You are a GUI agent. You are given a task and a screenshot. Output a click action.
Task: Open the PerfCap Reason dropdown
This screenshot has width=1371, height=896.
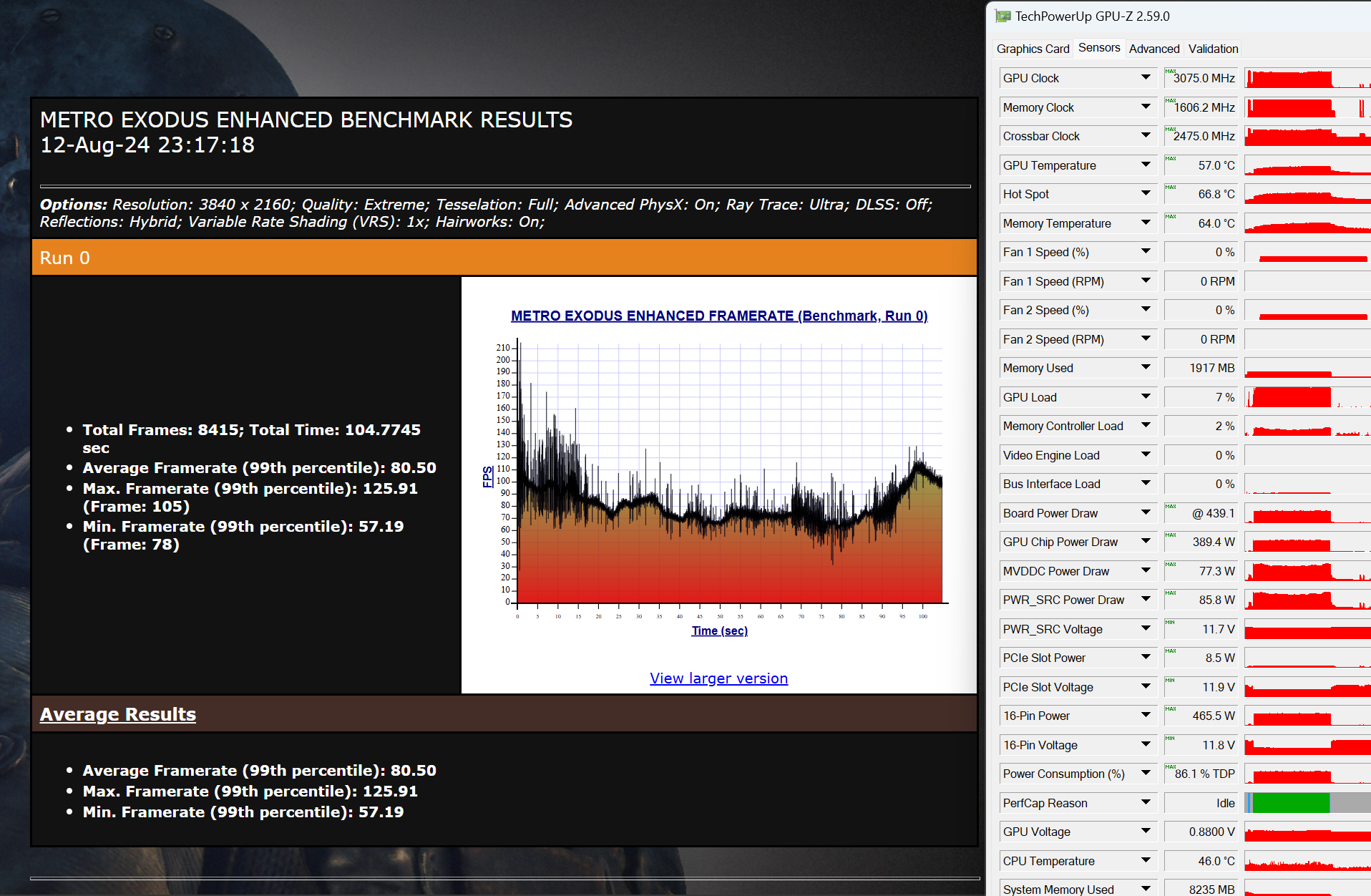click(1146, 803)
